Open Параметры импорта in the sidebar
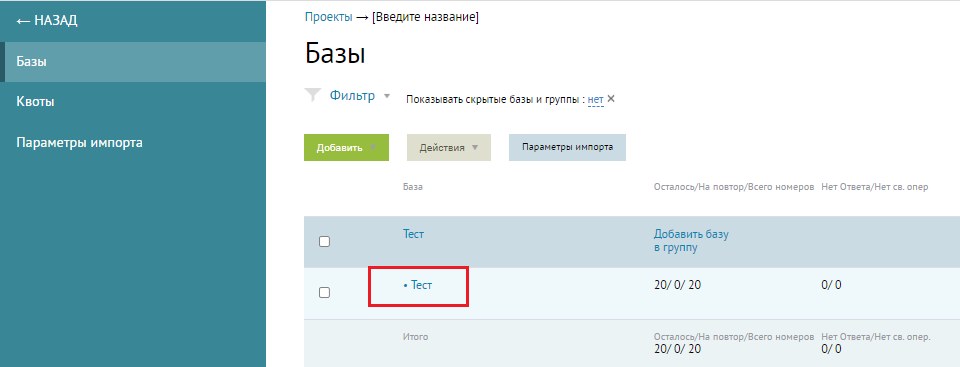The height and width of the screenshot is (367, 960). tap(133, 143)
